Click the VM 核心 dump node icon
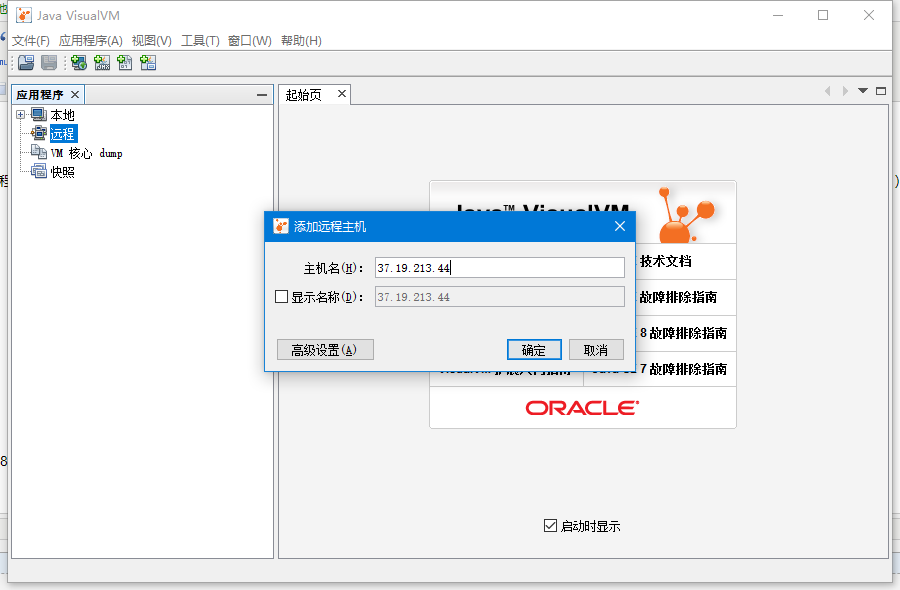Image resolution: width=900 pixels, height=590 pixels. click(39, 153)
